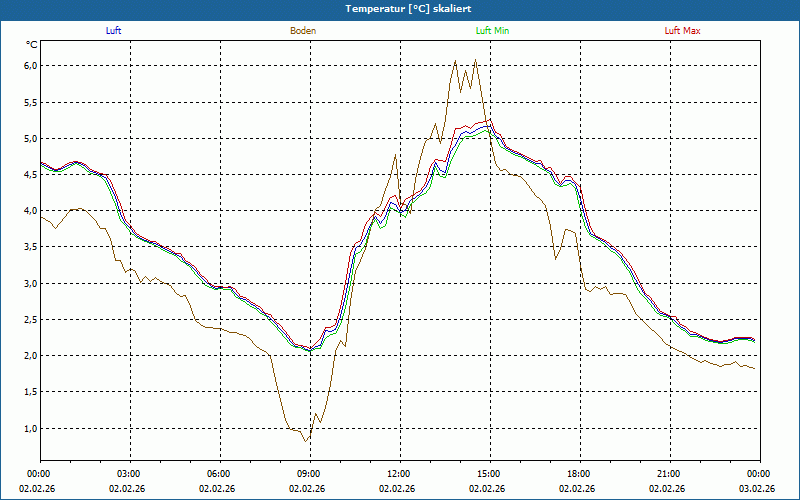Select the 1,0 y-axis tick label
This screenshot has height=500, width=800.
pyautogui.click(x=30, y=428)
